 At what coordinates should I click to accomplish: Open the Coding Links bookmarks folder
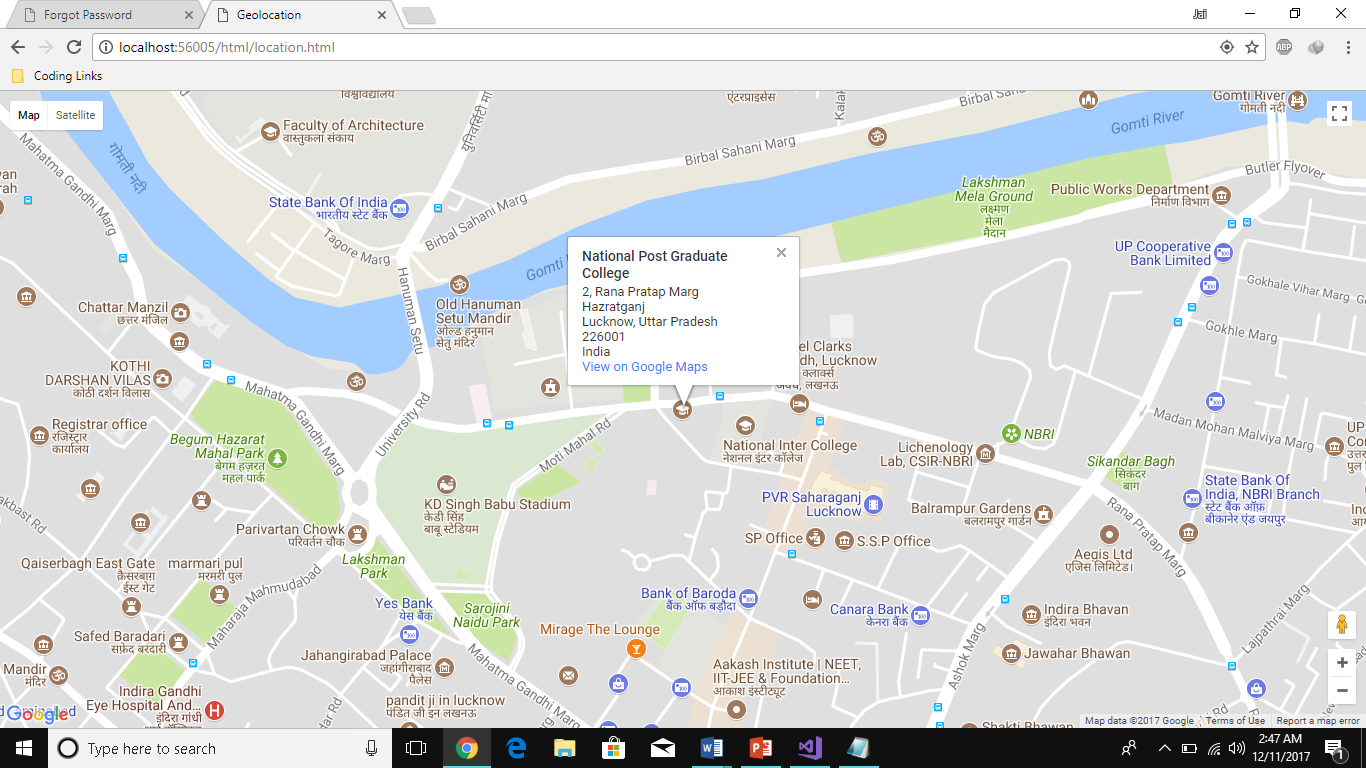point(57,76)
